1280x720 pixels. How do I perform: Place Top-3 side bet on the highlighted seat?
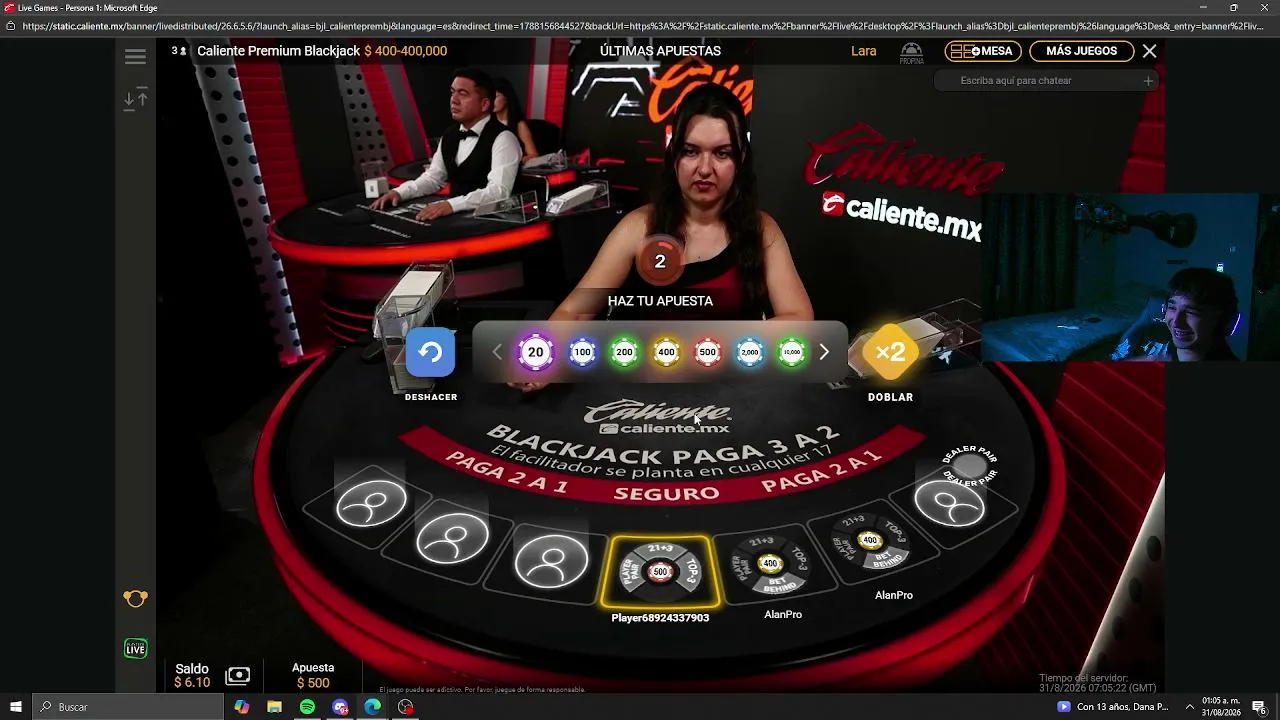click(692, 573)
